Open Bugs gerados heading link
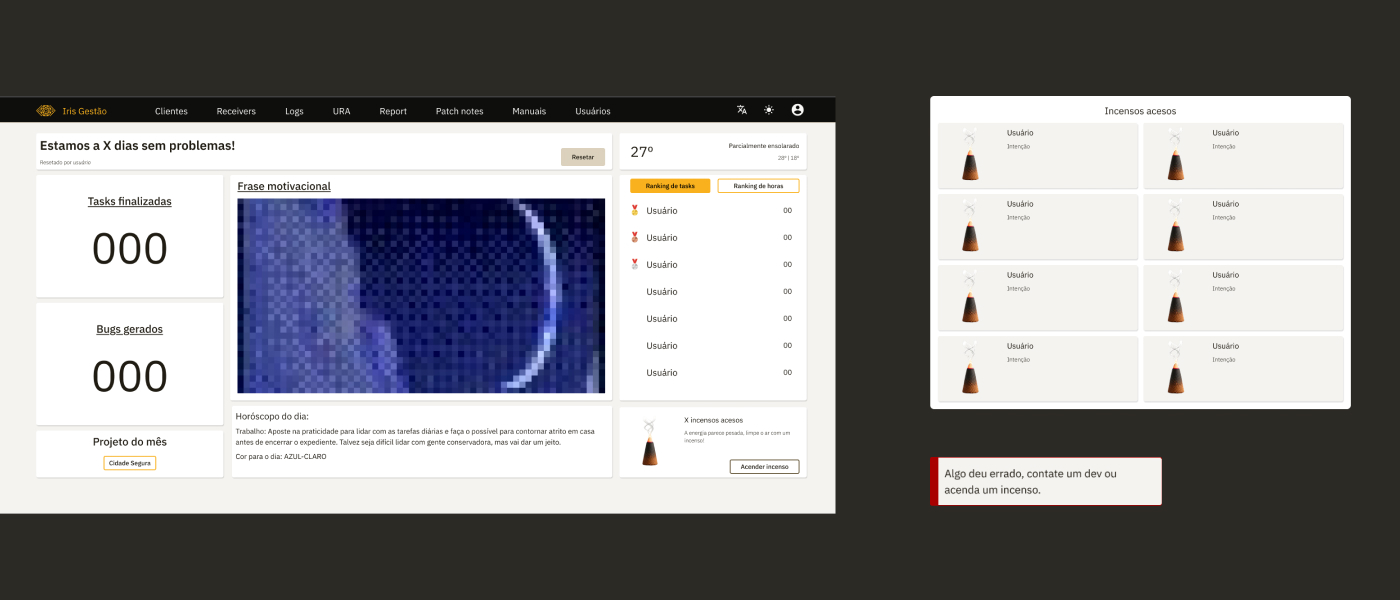This screenshot has height=600, width=1400. [130, 329]
